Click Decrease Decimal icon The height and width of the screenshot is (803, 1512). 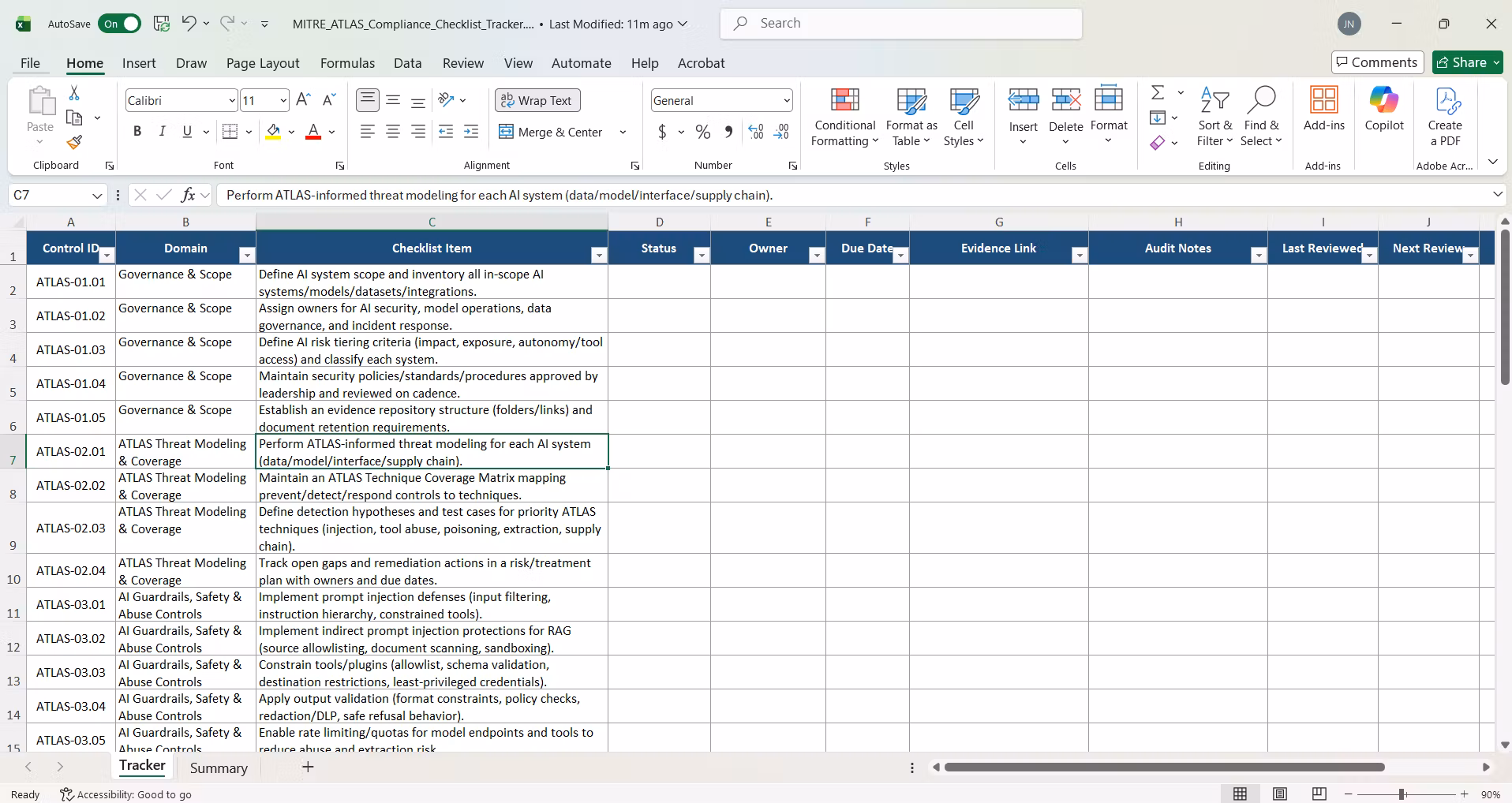(x=781, y=132)
